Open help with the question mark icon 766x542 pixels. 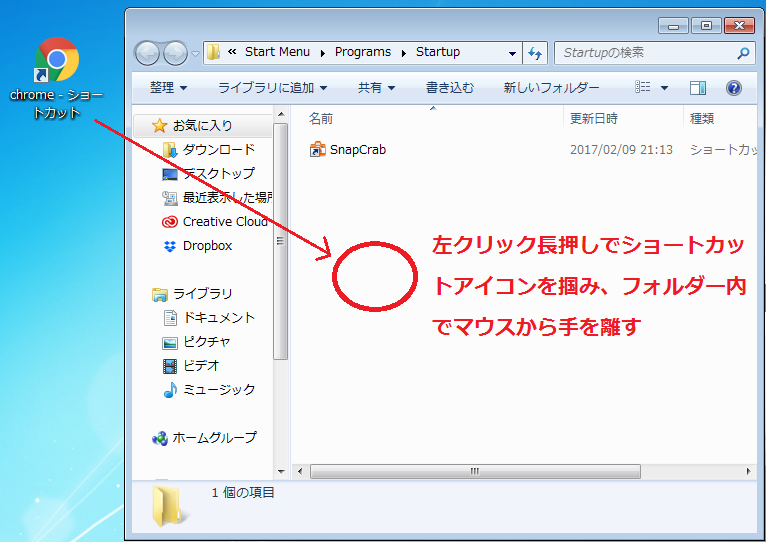(x=733, y=88)
